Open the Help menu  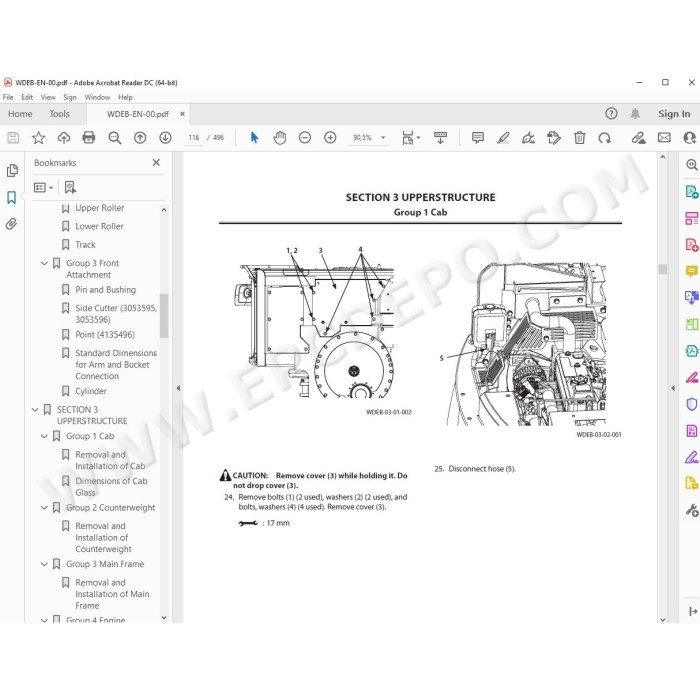[x=125, y=97]
